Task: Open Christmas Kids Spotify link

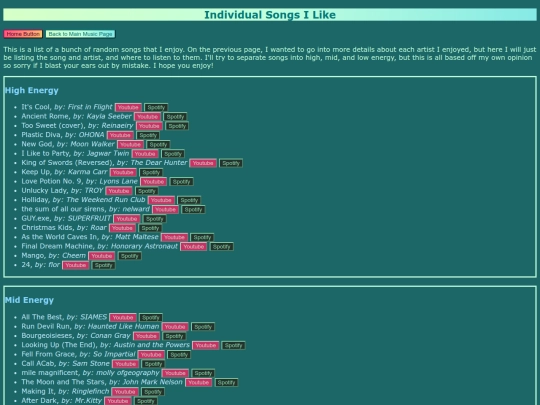Action: tap(150, 228)
